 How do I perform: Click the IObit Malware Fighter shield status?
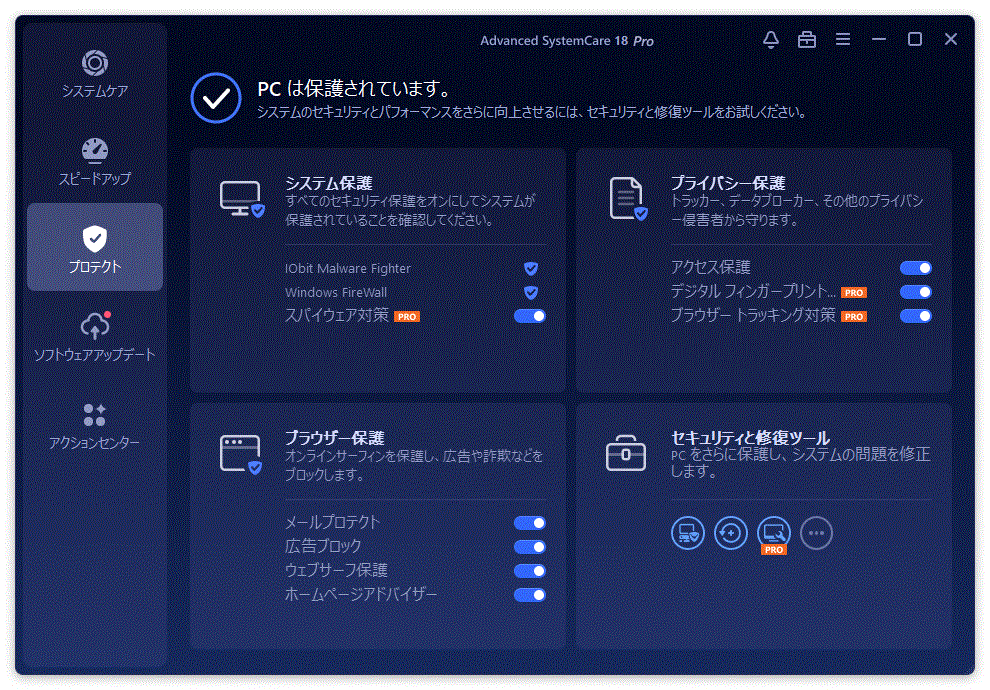coord(531,269)
